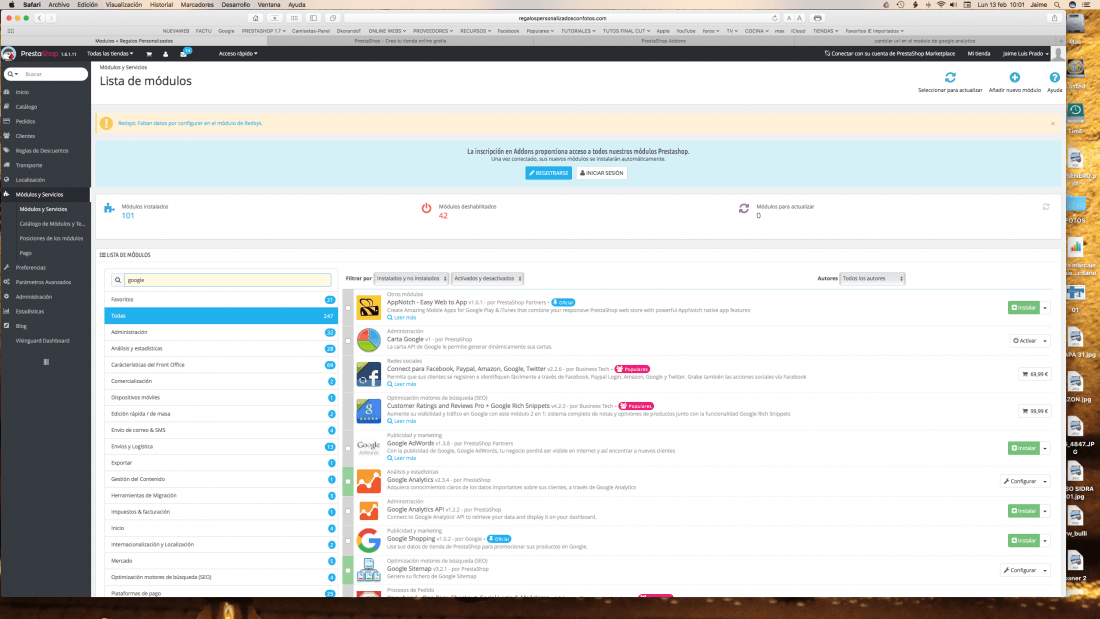1100x619 pixels.
Task: Click the Google Sitemap module icon
Action: (368, 570)
